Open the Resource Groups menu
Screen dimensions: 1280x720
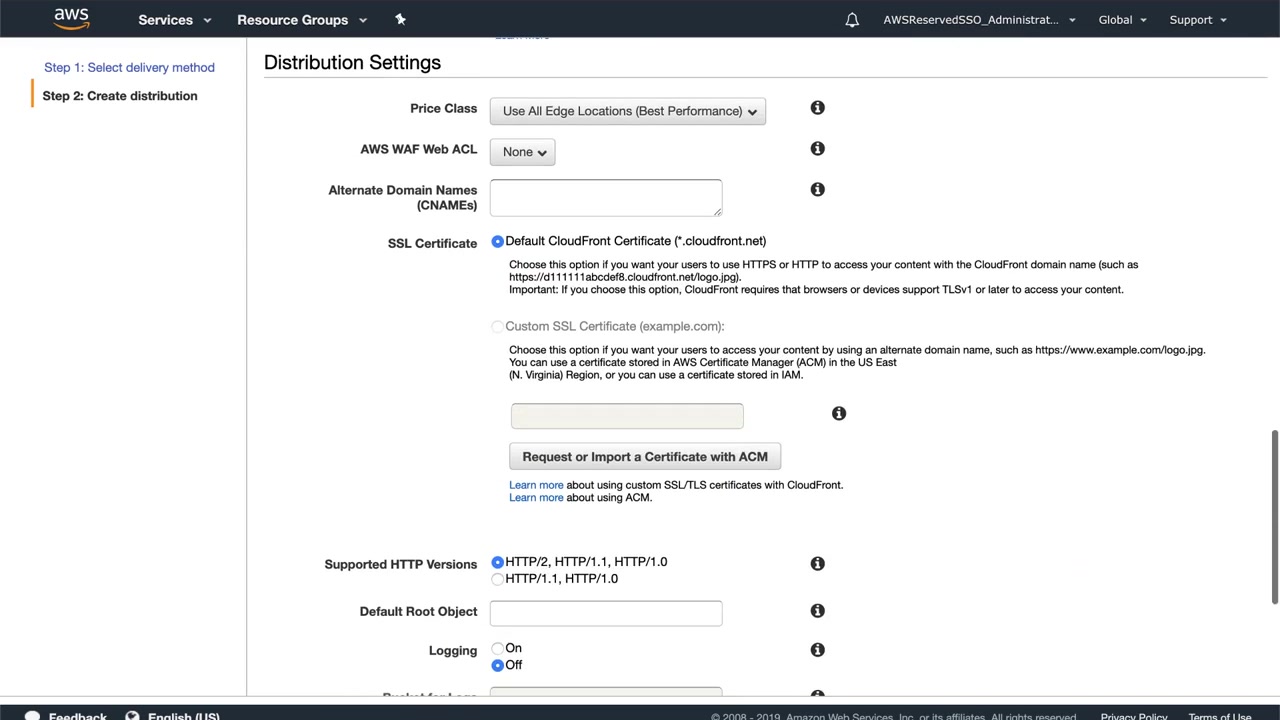click(302, 20)
